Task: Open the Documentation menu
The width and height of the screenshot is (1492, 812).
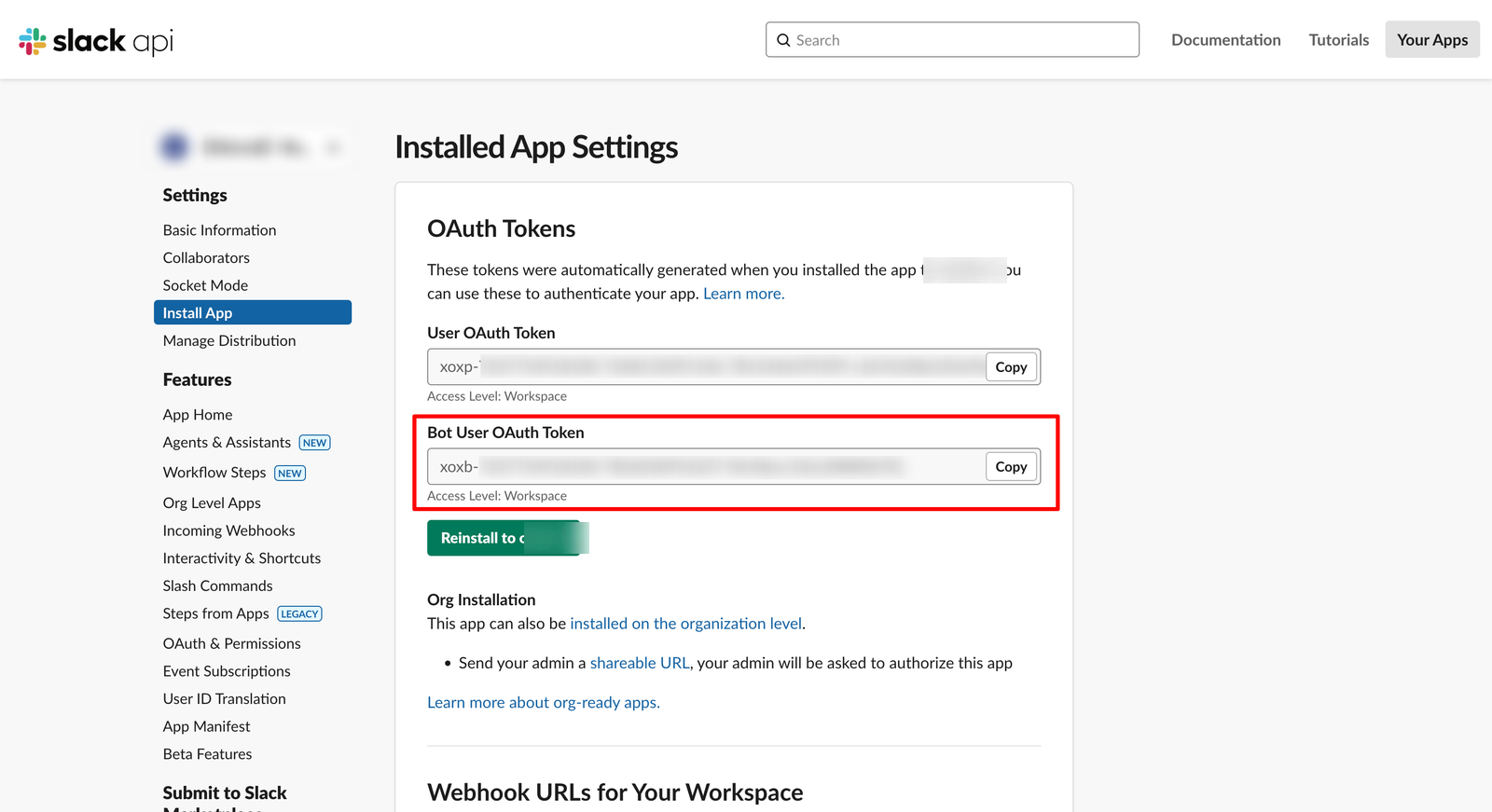Action: tap(1225, 40)
